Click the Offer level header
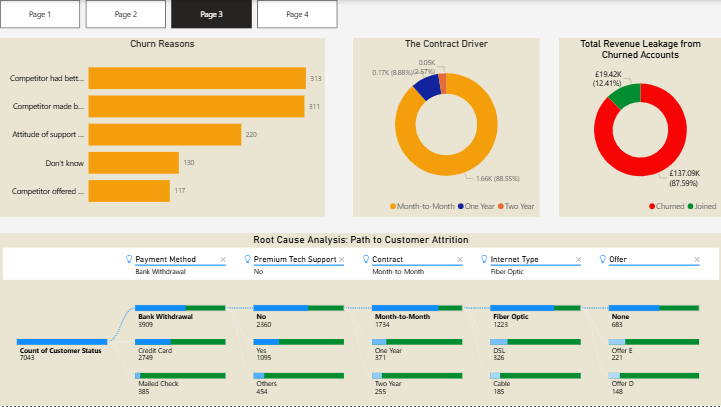721x407 pixels. coord(618,259)
